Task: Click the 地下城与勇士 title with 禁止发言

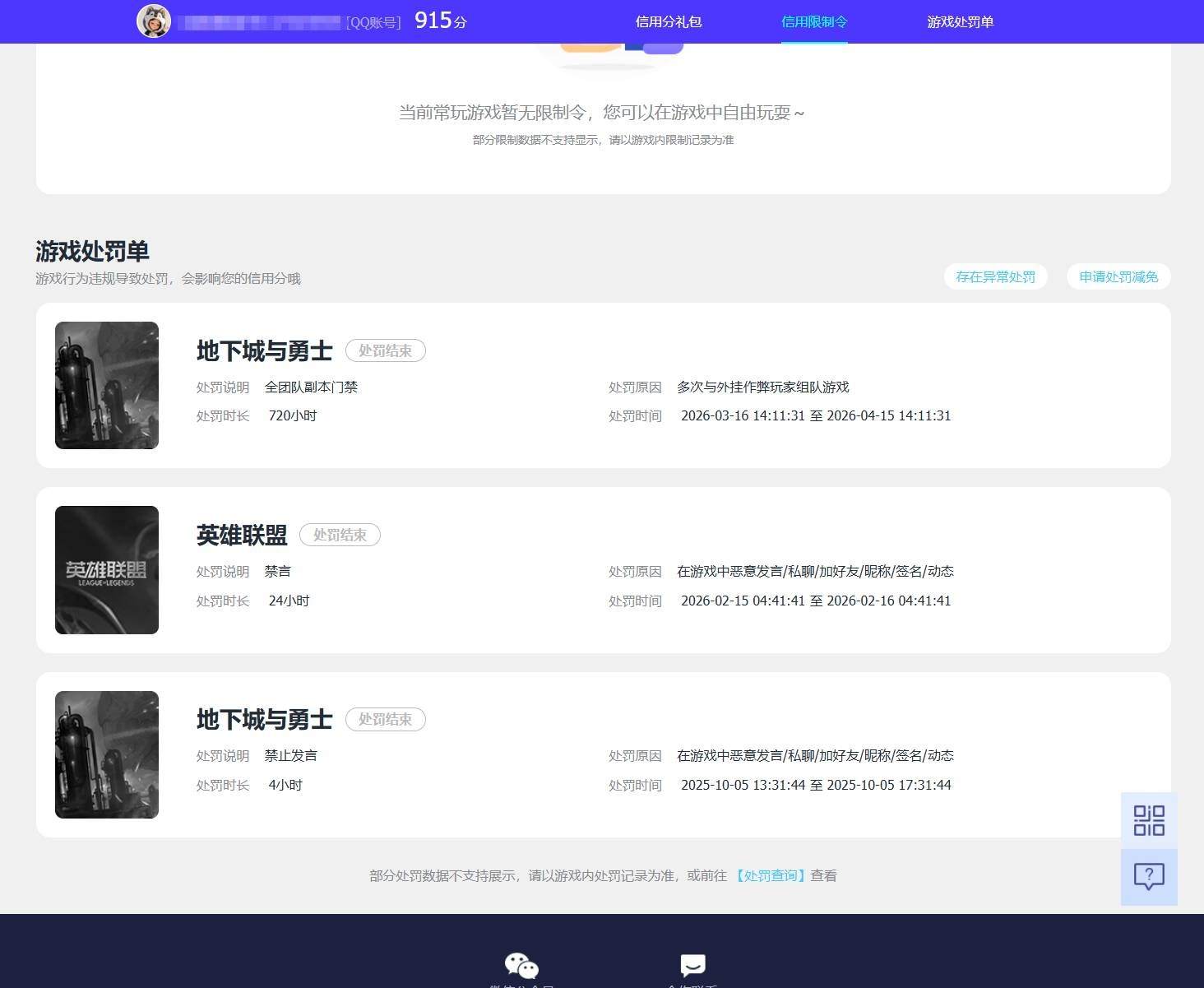Action: click(x=265, y=720)
